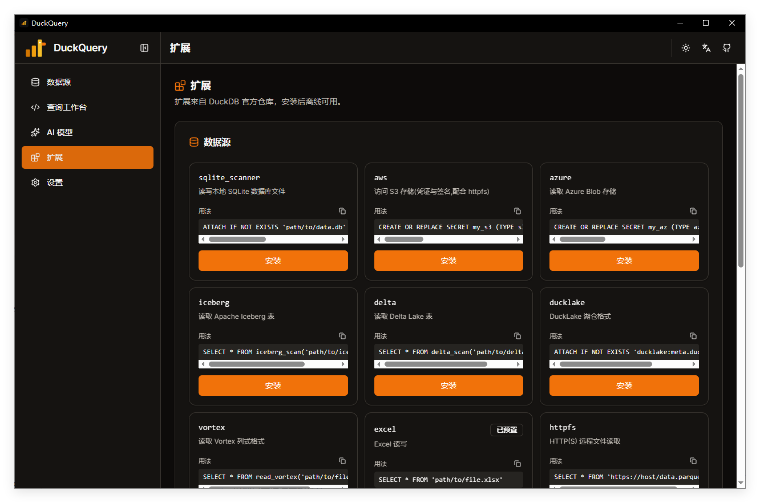This screenshot has width=760, height=503.
Task: Copy delta usage snippet
Action: (x=517, y=336)
